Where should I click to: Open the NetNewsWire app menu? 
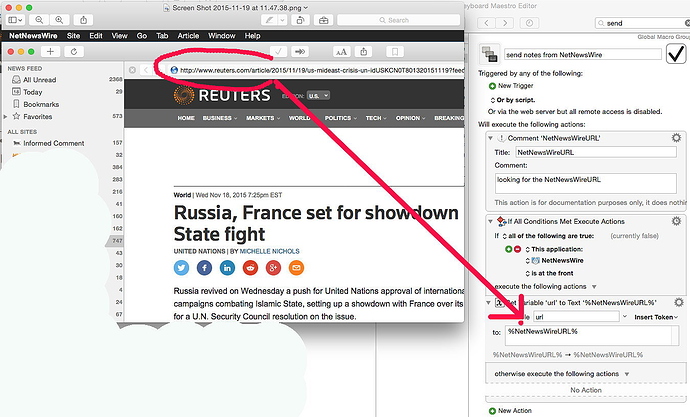coord(33,36)
